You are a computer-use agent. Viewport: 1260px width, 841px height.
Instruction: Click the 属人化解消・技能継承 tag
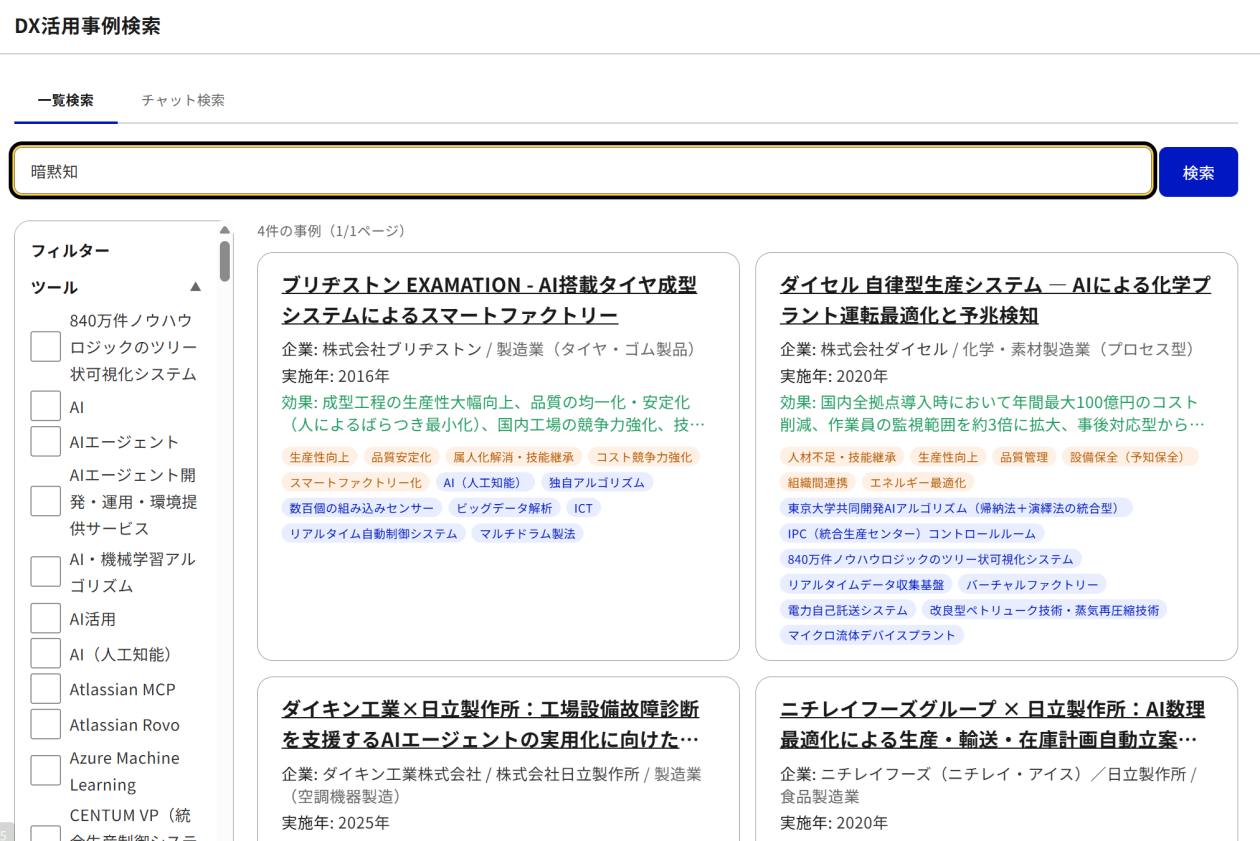[x=514, y=457]
